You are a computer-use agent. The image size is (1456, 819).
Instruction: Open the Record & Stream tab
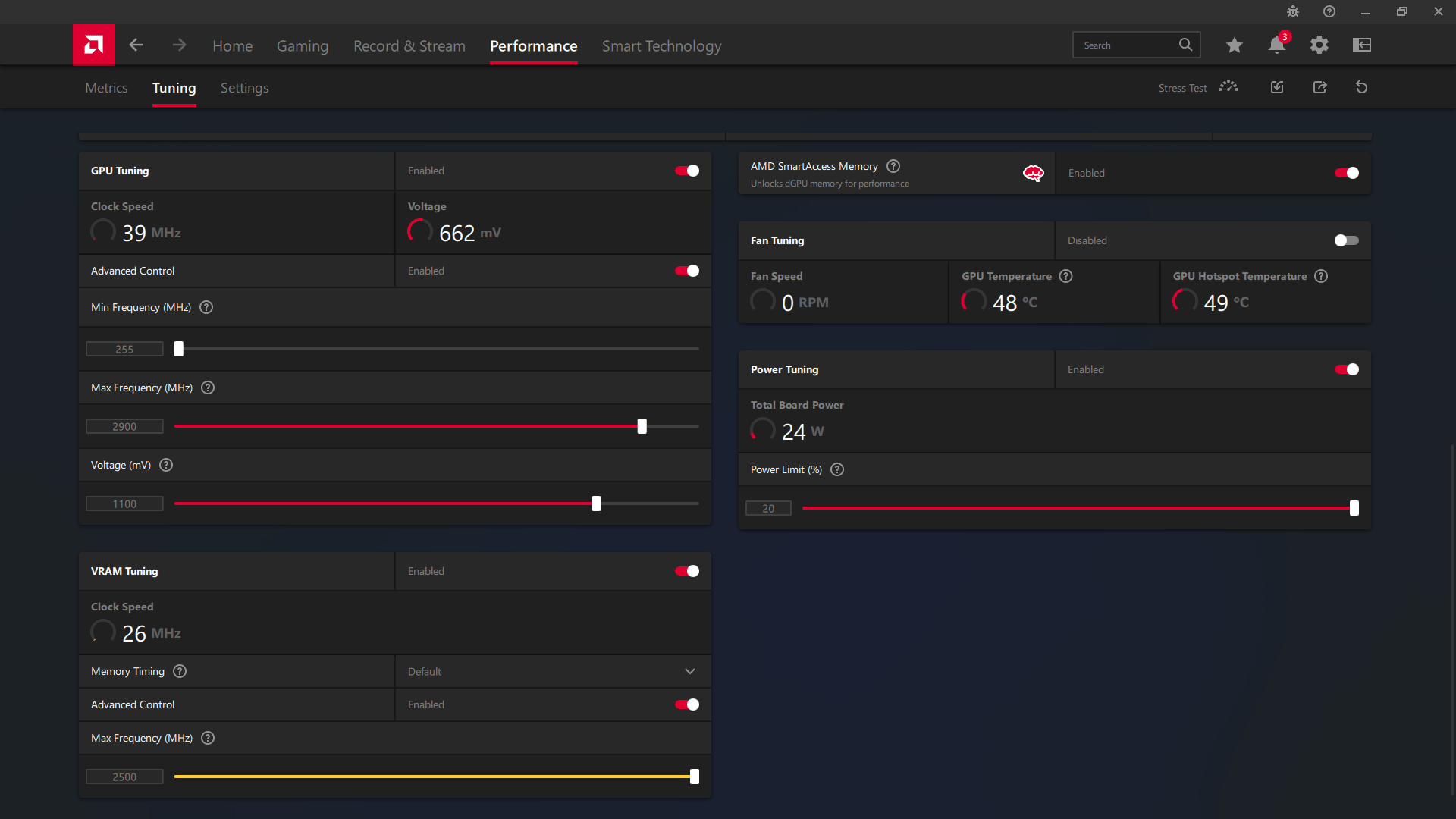(x=409, y=45)
